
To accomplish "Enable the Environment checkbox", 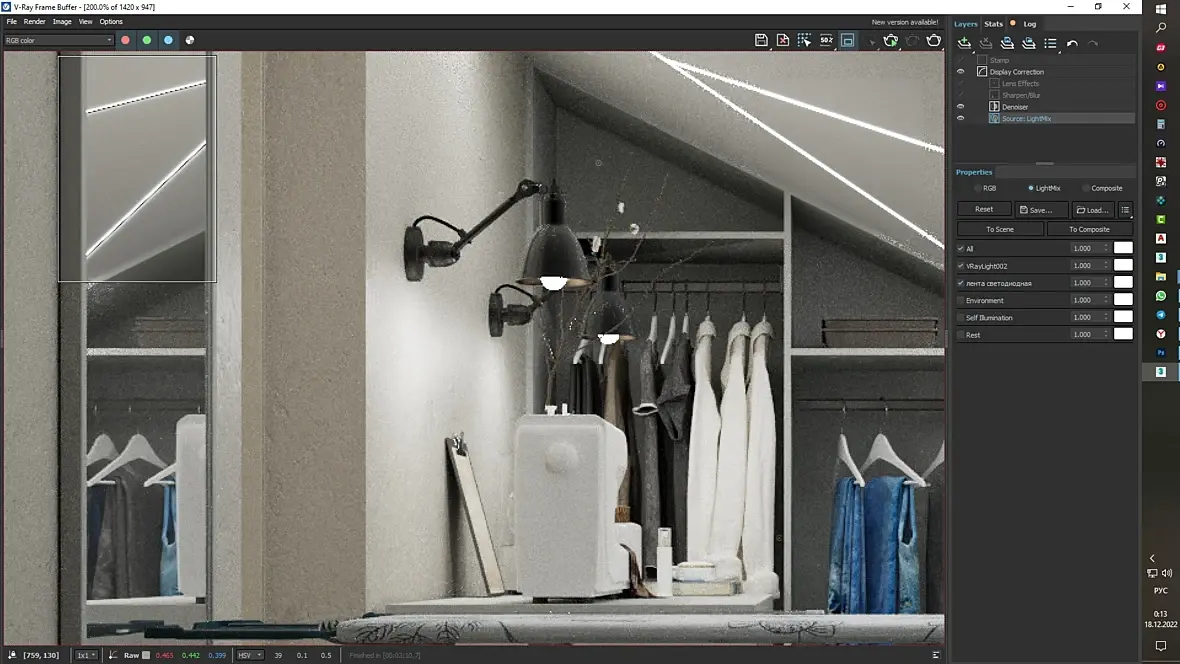I will [x=960, y=300].
